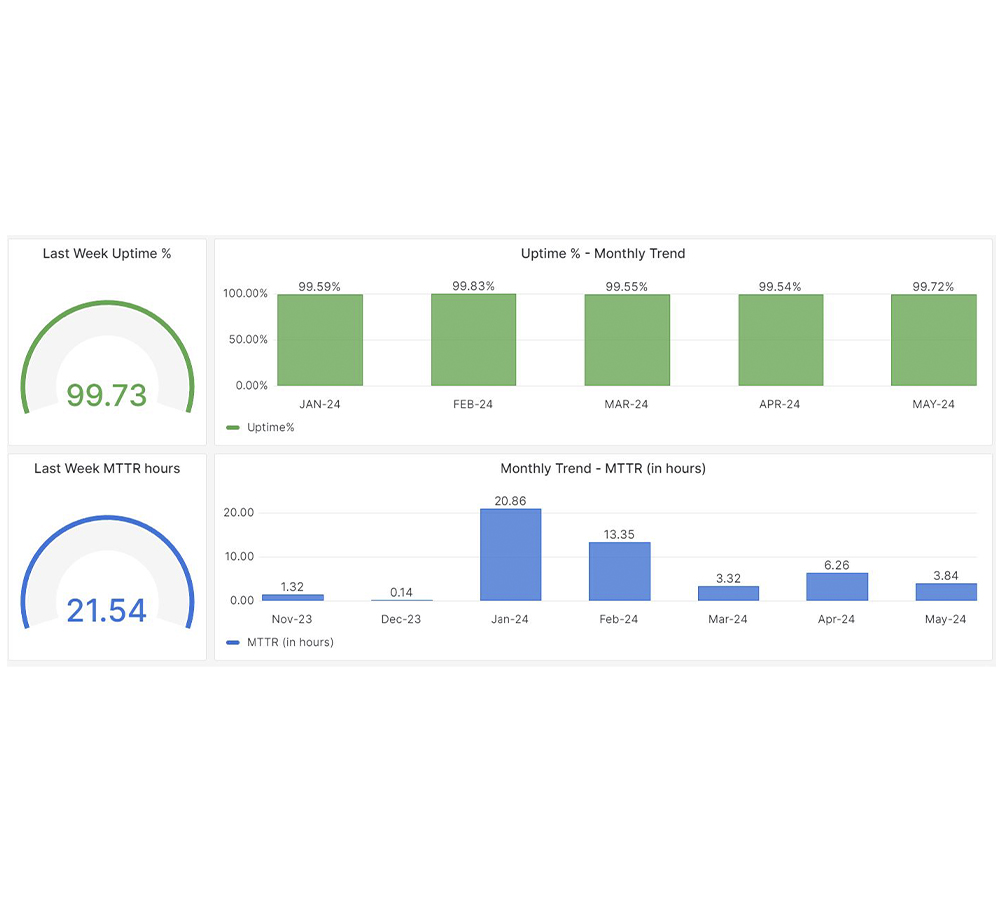Select the MAR-24 uptime bar

tap(627, 340)
